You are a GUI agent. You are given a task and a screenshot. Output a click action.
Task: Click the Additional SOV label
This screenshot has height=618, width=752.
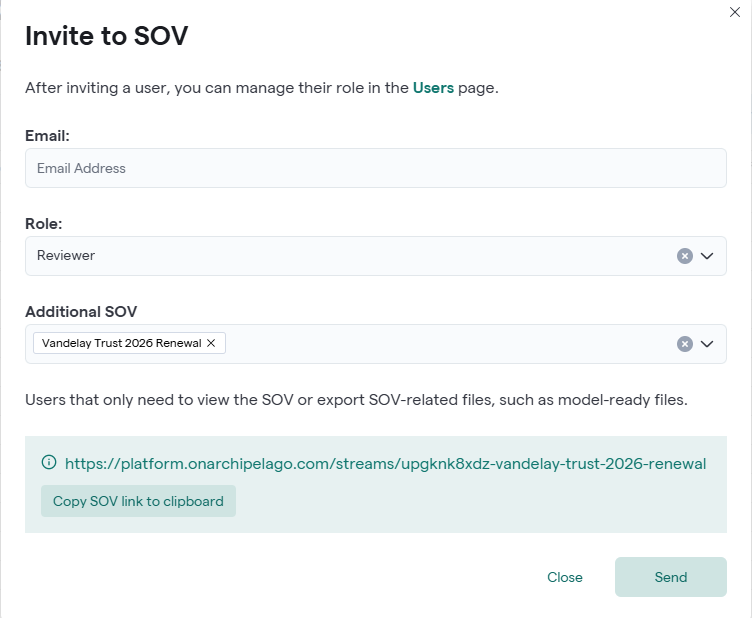(81, 311)
